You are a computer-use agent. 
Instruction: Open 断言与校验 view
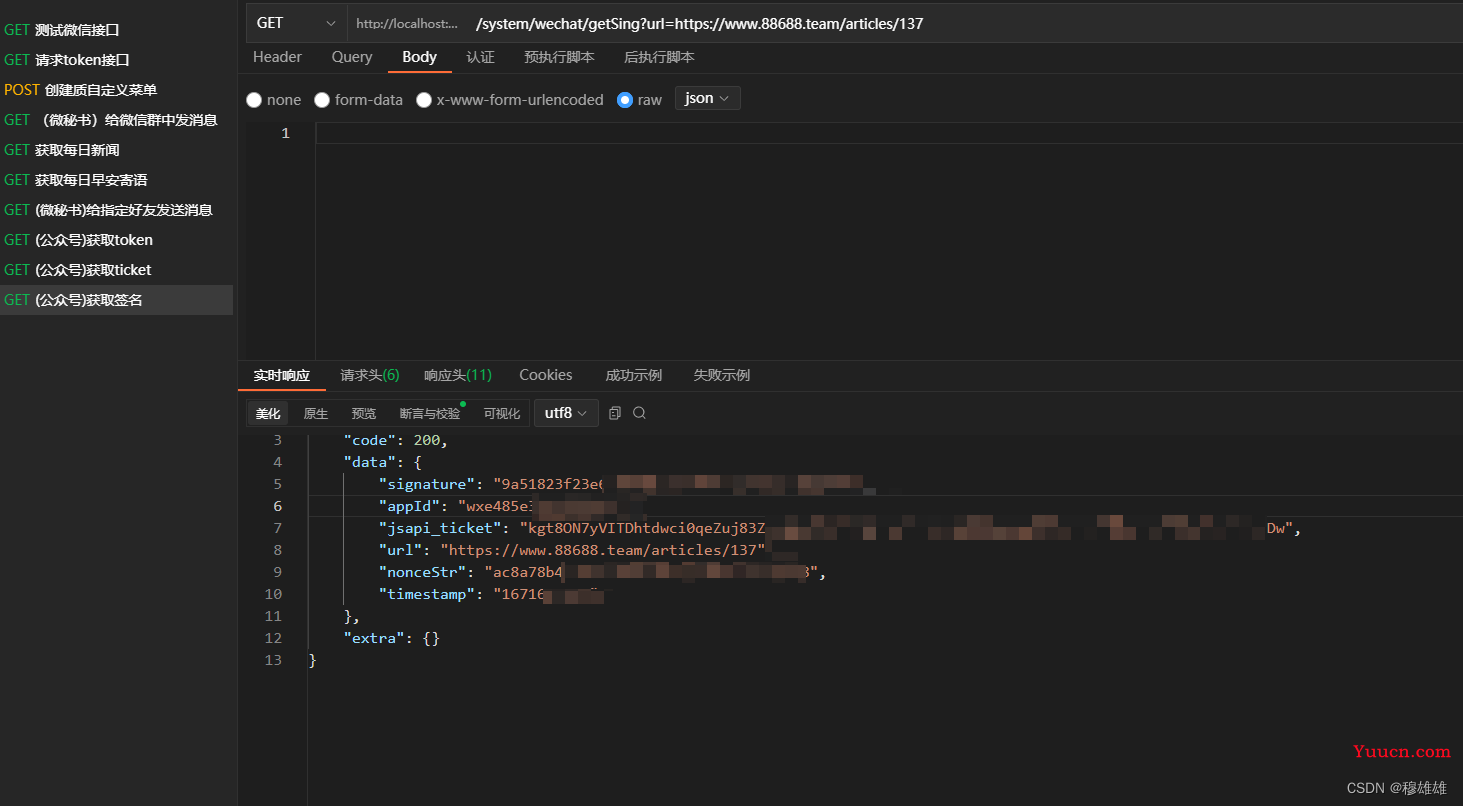(430, 413)
